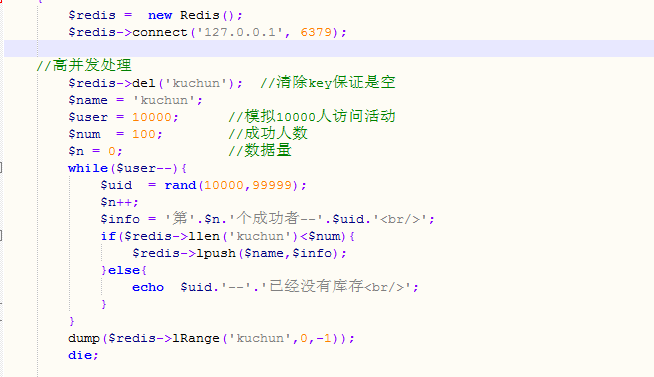This screenshot has height=377, width=654.
Task: Click the '$n++;' statement
Action: (119, 202)
